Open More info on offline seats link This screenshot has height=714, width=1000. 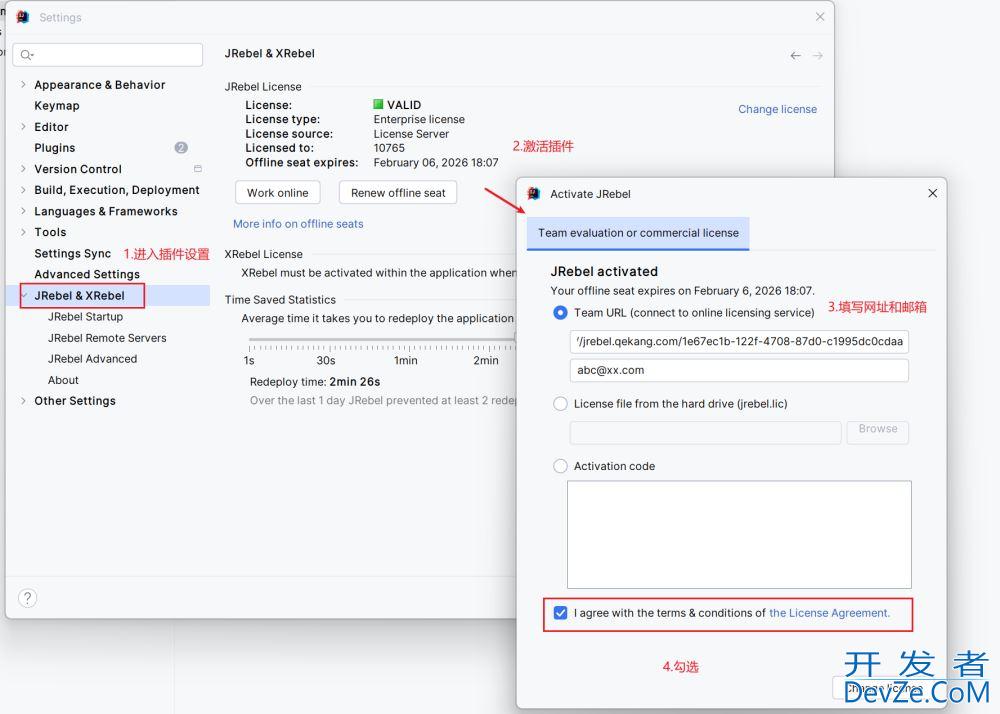tap(298, 224)
